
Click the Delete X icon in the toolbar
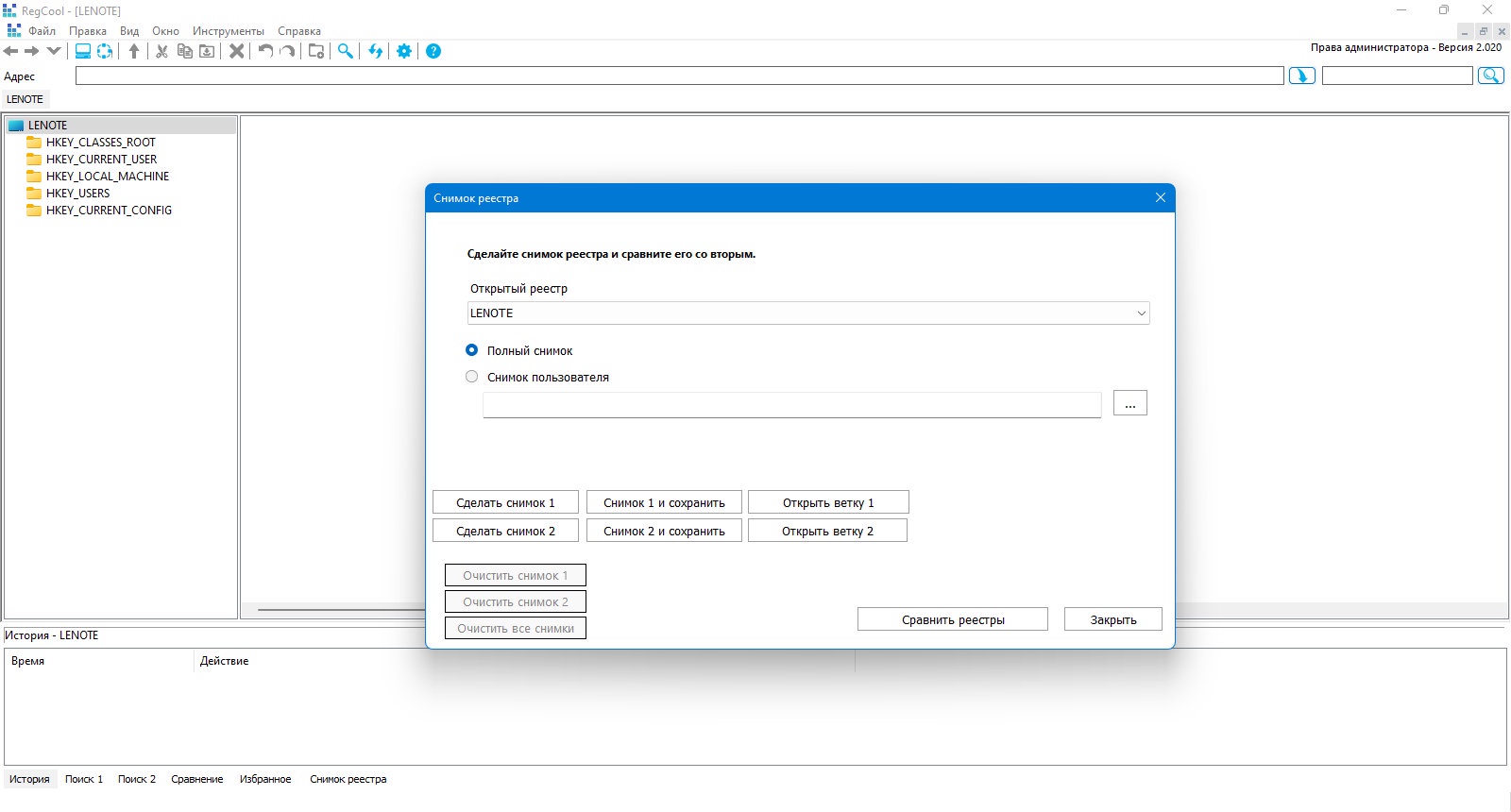click(x=237, y=51)
